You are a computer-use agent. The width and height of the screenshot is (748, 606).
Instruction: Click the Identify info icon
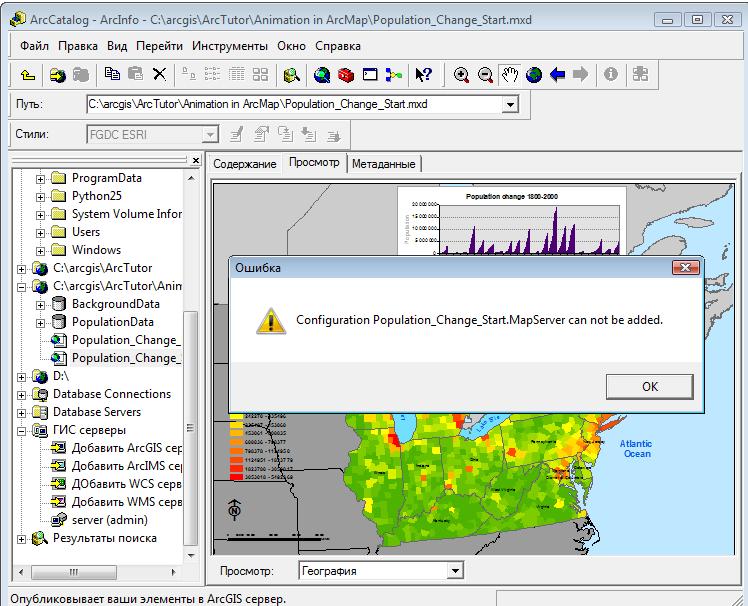611,74
